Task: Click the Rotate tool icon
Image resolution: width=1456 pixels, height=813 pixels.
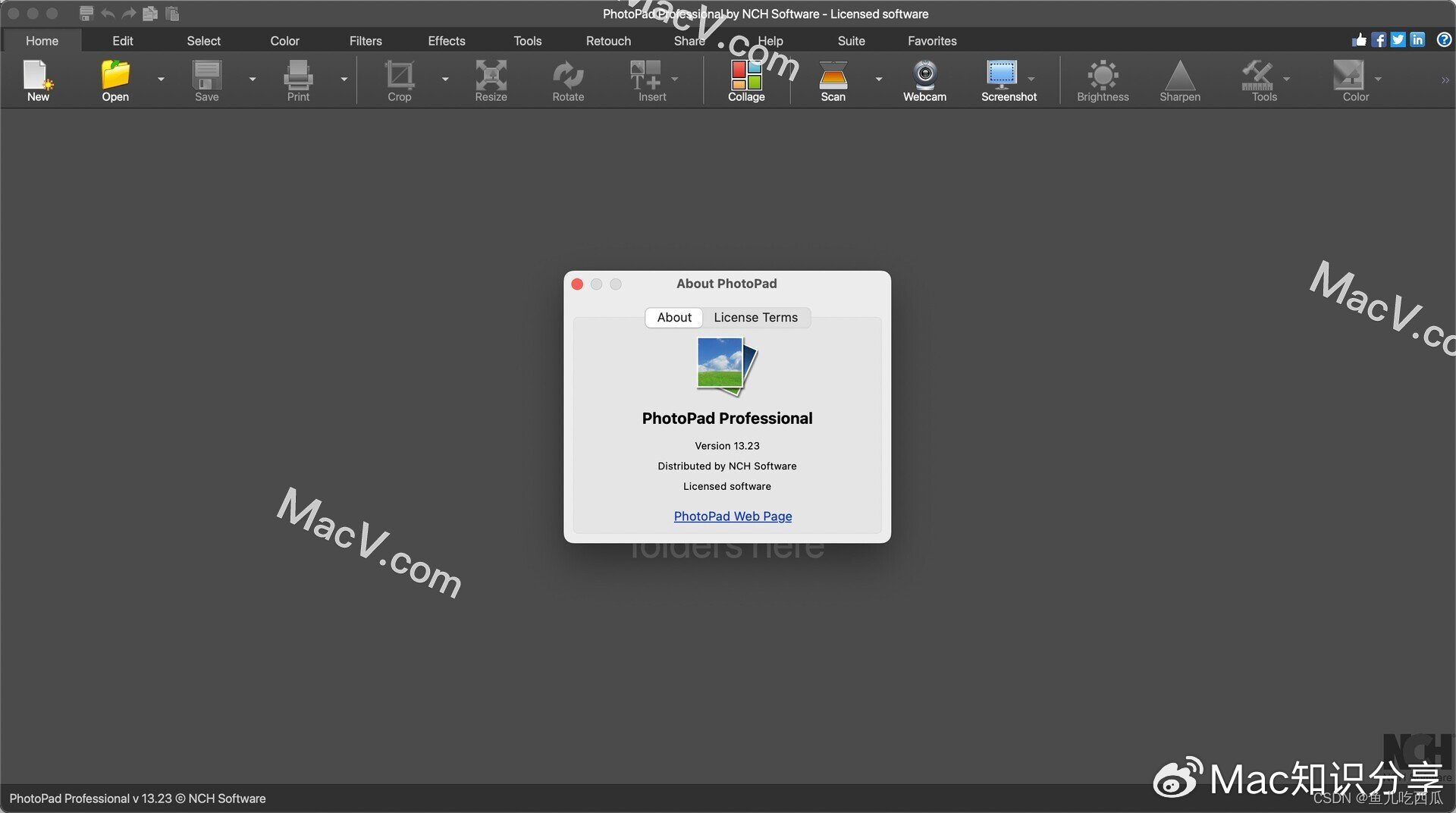Action: tap(568, 80)
